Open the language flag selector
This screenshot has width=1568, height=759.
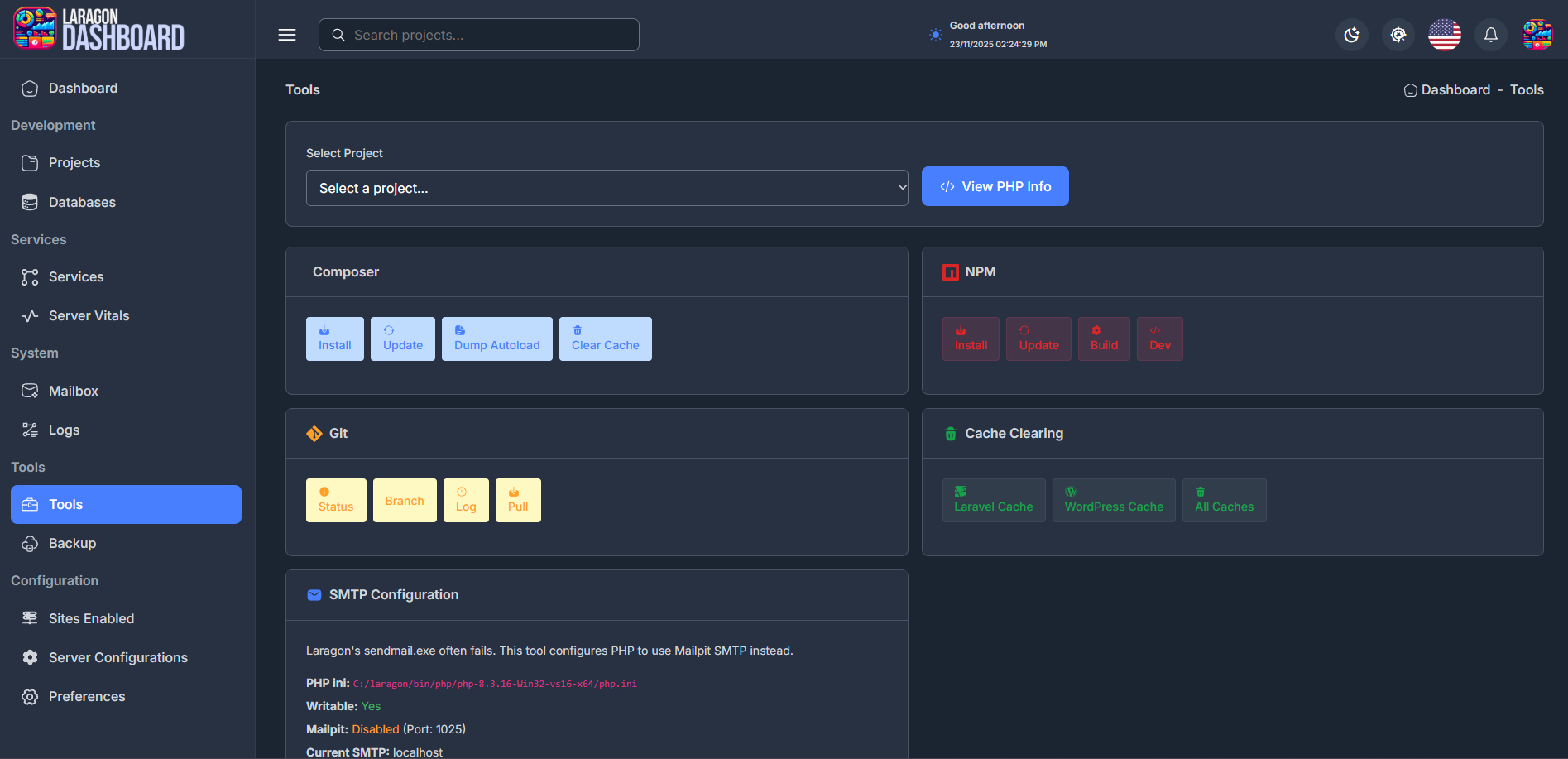tap(1444, 35)
